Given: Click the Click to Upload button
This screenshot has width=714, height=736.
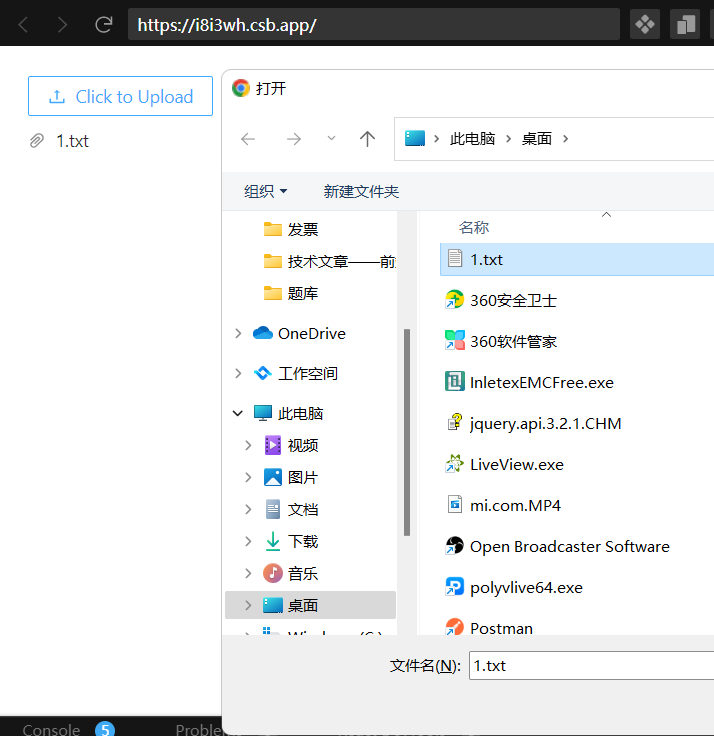Looking at the screenshot, I should 120,96.
